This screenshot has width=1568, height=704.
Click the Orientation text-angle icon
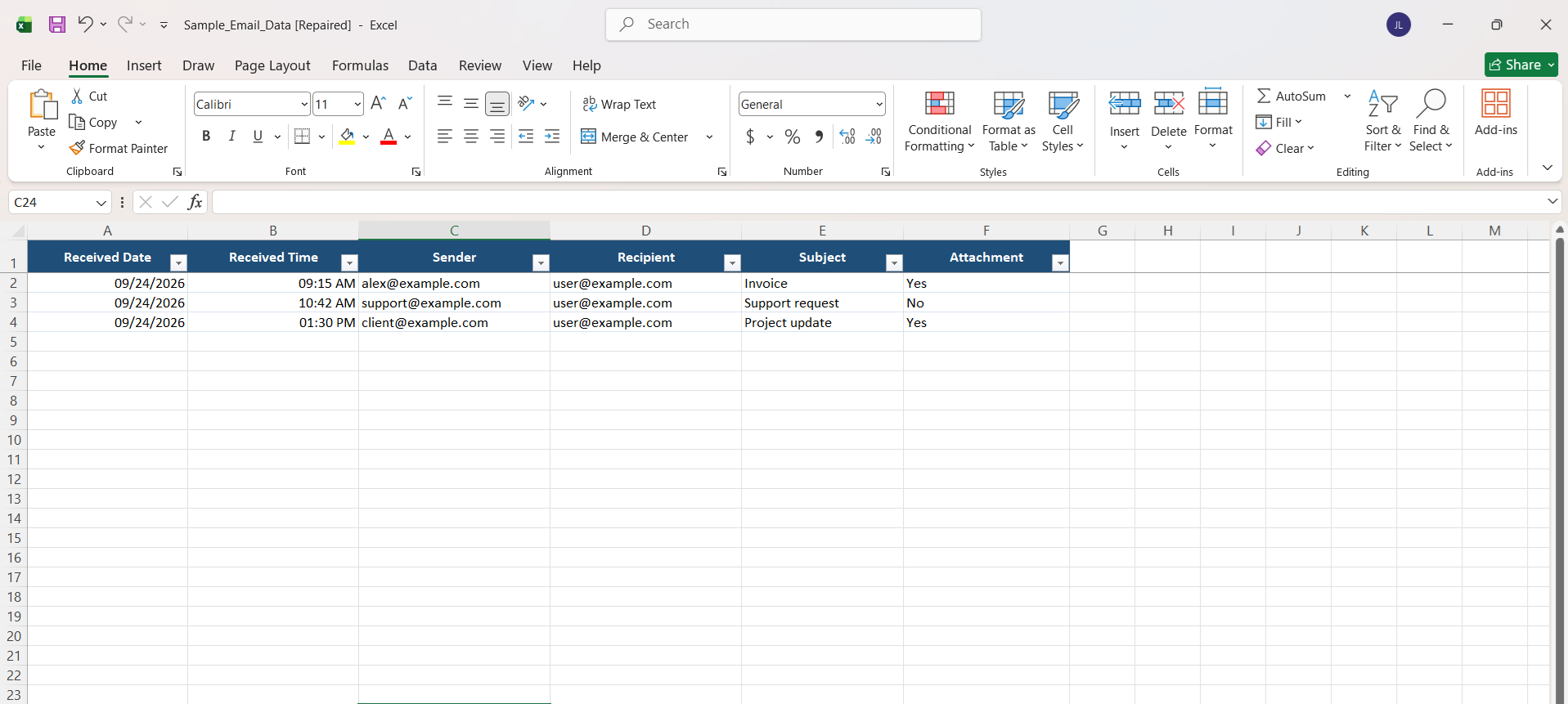click(x=526, y=104)
